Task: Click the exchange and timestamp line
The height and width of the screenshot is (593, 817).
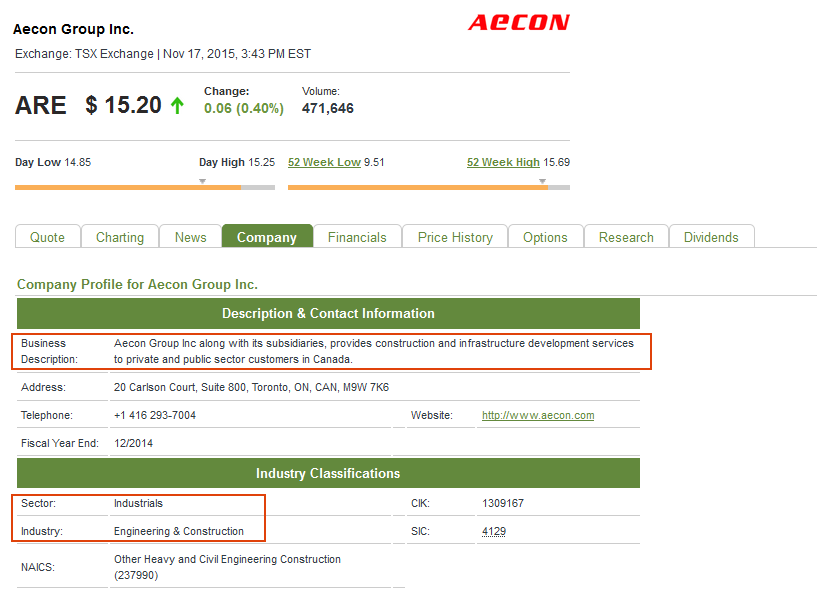Action: pyautogui.click(x=163, y=54)
